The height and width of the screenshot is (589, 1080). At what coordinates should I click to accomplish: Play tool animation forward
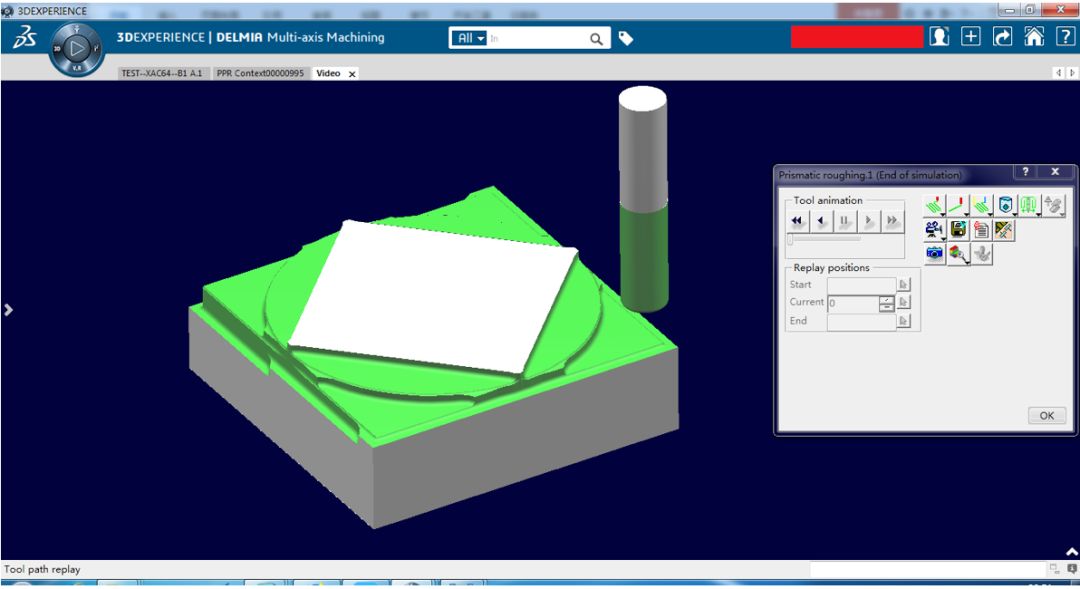click(869, 221)
